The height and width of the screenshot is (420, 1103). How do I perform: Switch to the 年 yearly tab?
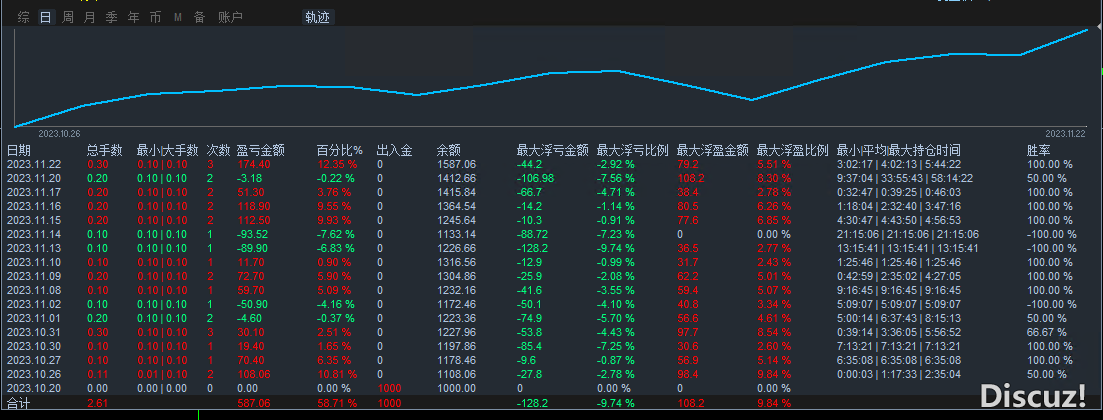[x=133, y=17]
